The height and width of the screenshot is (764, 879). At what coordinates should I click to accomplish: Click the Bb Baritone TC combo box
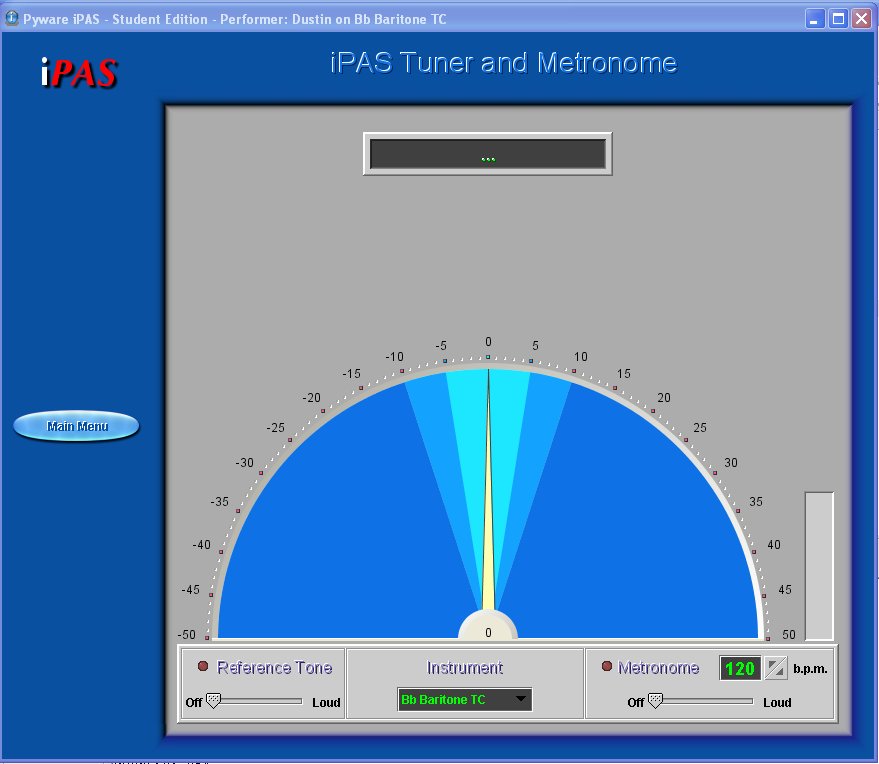pos(465,699)
